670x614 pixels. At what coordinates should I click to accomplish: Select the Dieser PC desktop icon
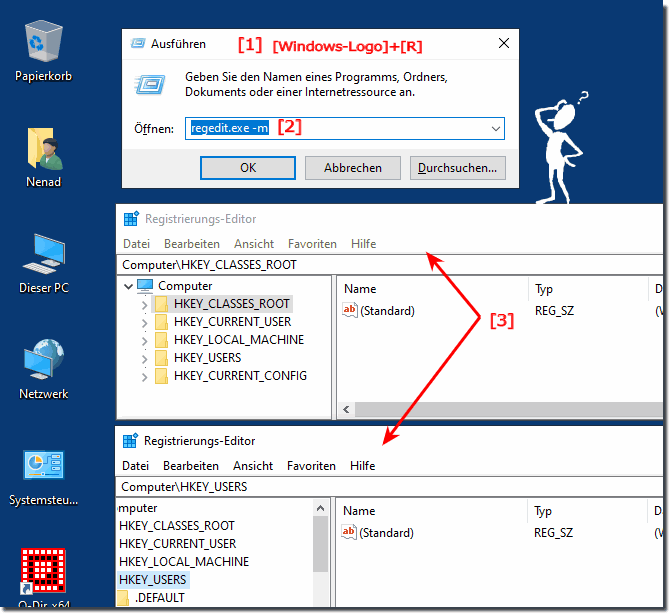coord(44,254)
